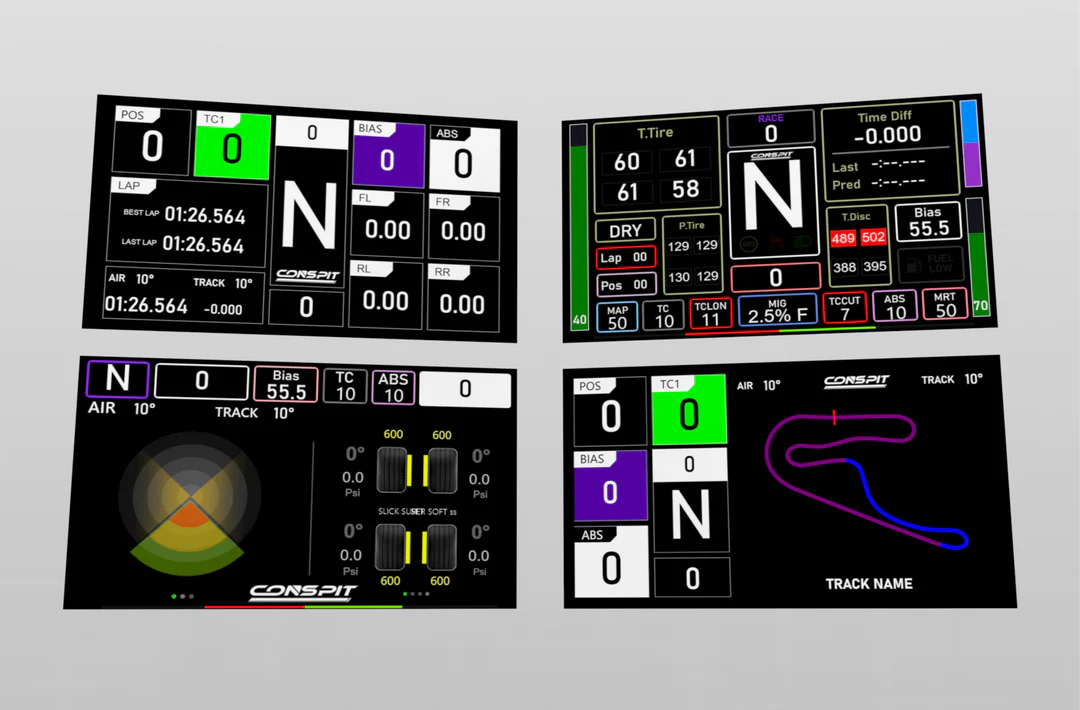Click the DRY weather indicator box
This screenshot has height=710, width=1080.
[x=626, y=230]
